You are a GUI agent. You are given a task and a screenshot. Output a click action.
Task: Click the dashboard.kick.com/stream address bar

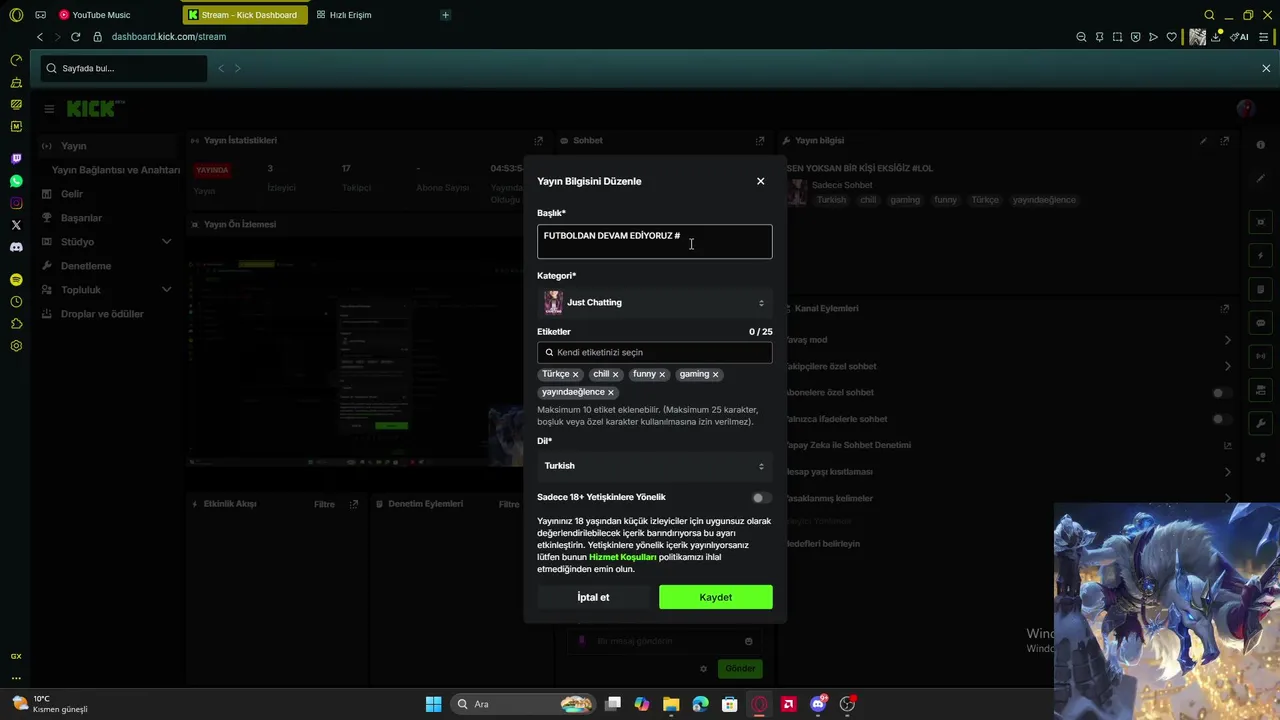[169, 37]
